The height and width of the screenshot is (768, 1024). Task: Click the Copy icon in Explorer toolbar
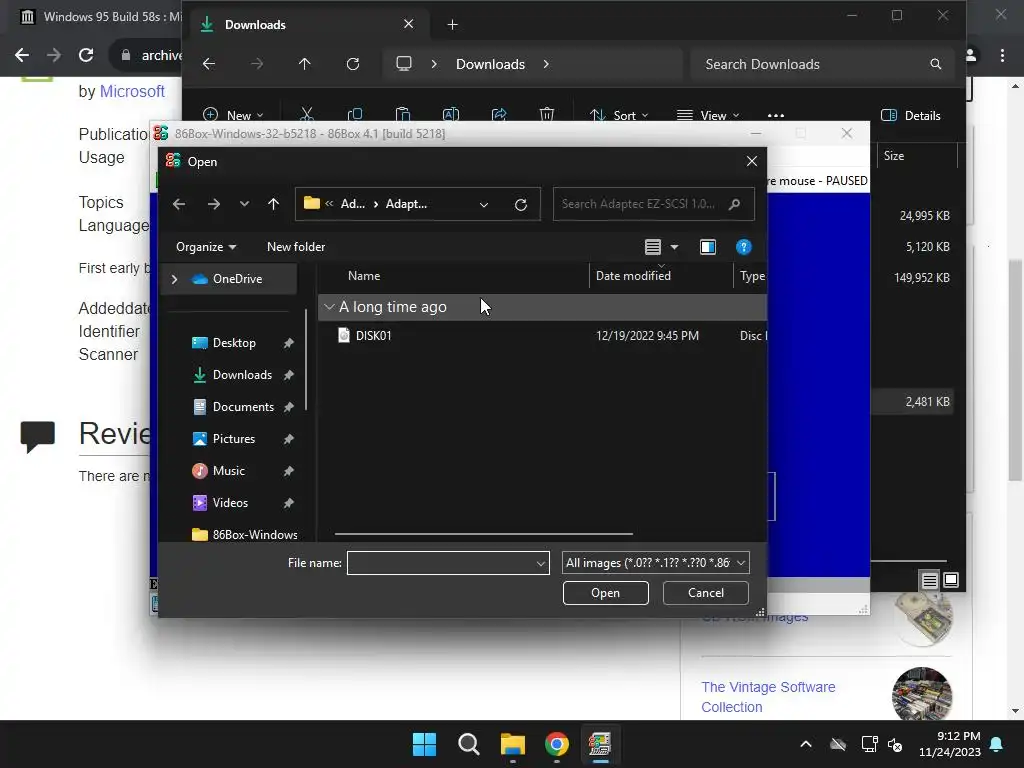[355, 115]
